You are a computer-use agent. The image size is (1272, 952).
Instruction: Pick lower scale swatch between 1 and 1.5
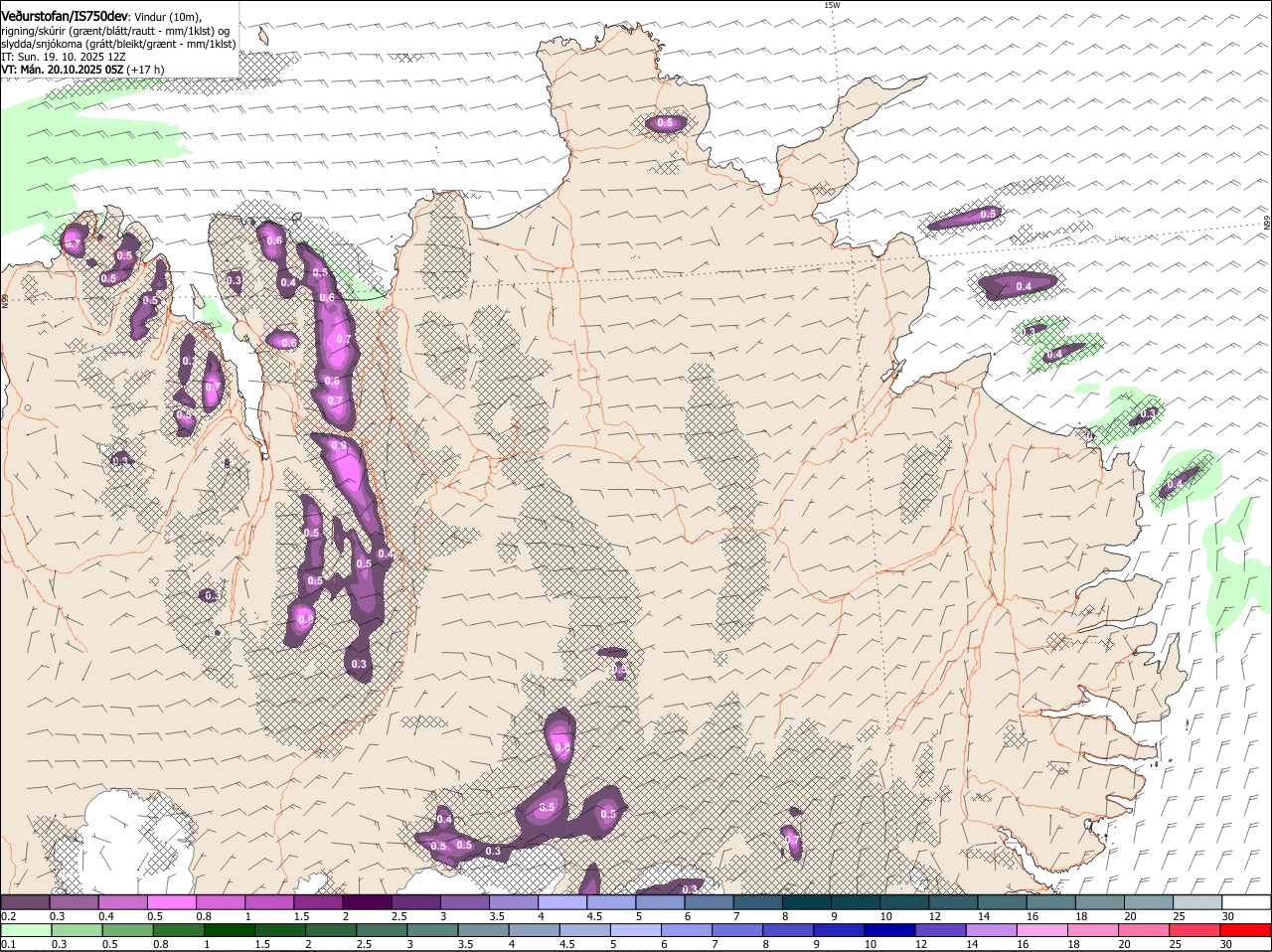[231, 930]
